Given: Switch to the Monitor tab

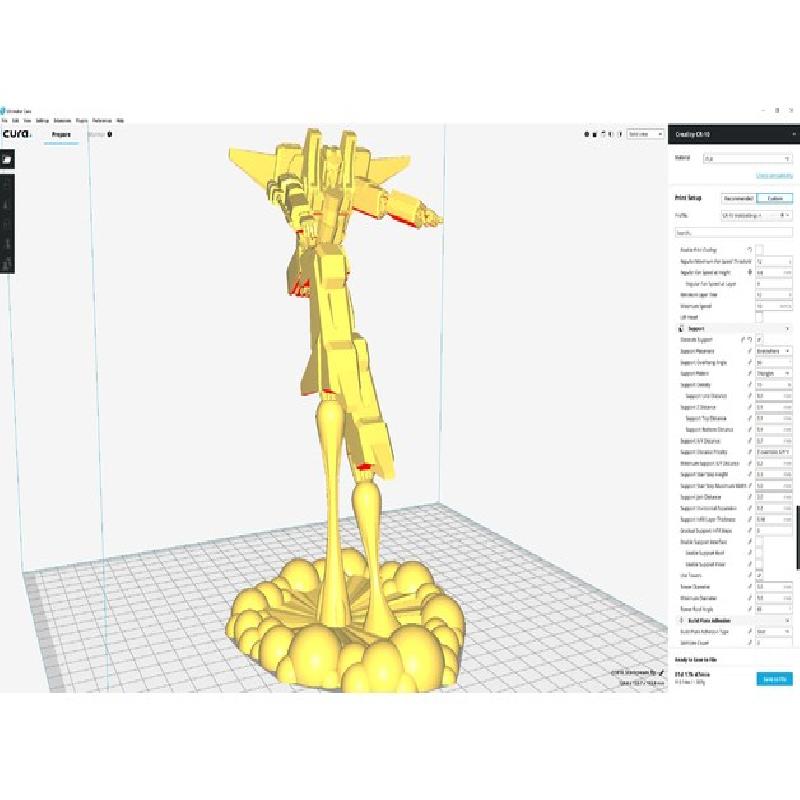Looking at the screenshot, I should [x=96, y=135].
